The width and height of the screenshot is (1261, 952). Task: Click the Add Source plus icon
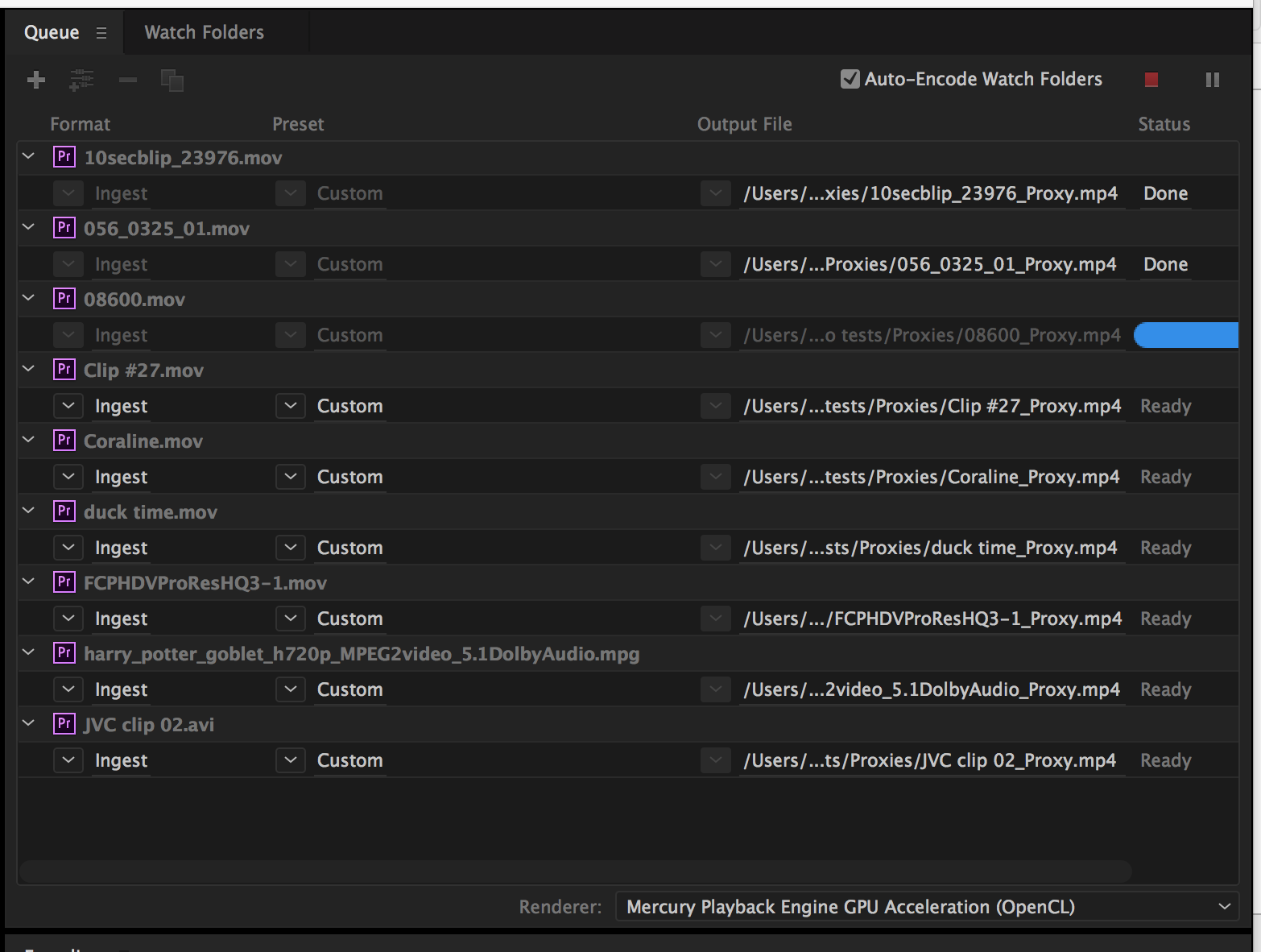36,80
